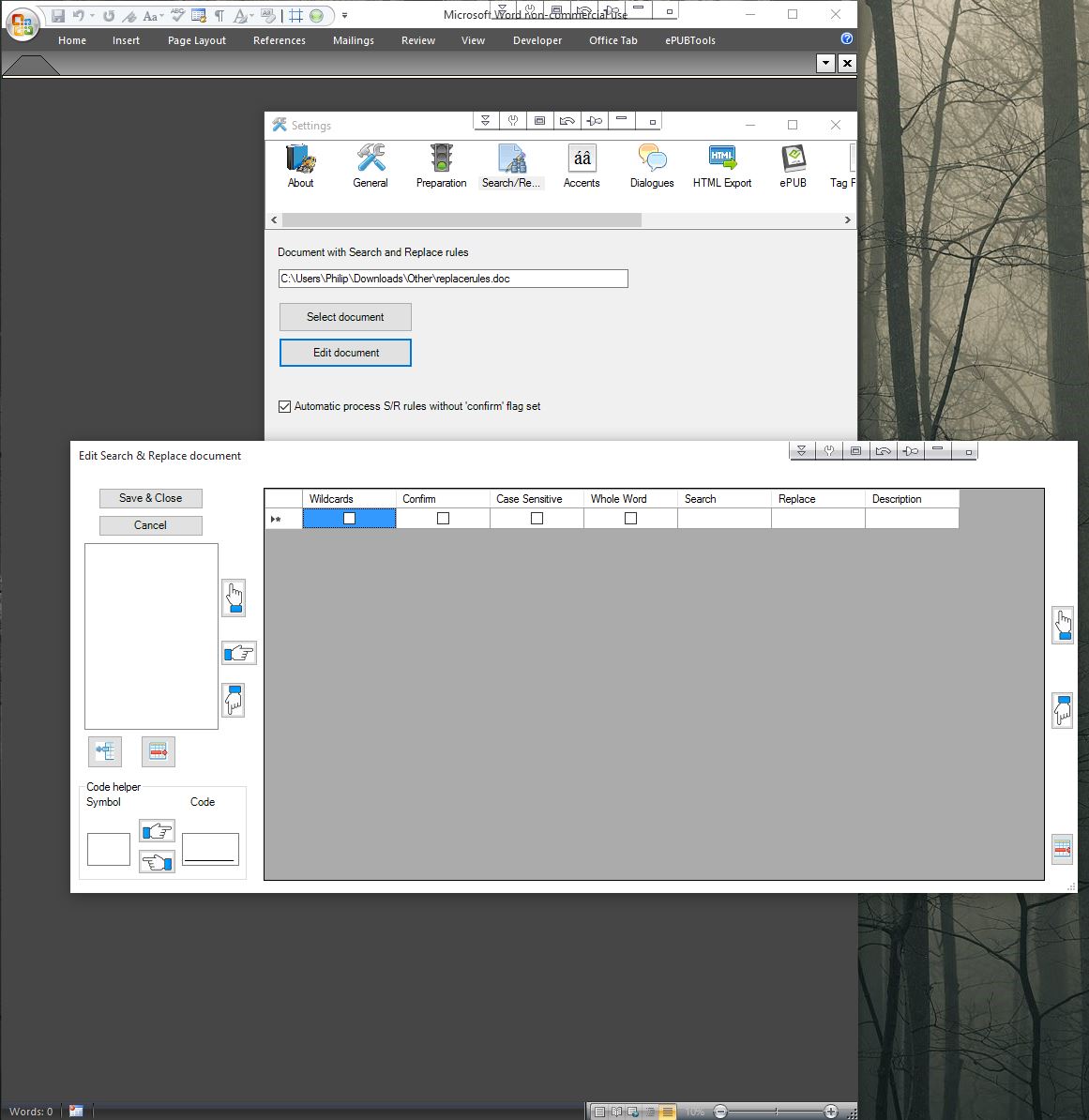Click the right-pointing hand icon beside the list box

(x=238, y=653)
